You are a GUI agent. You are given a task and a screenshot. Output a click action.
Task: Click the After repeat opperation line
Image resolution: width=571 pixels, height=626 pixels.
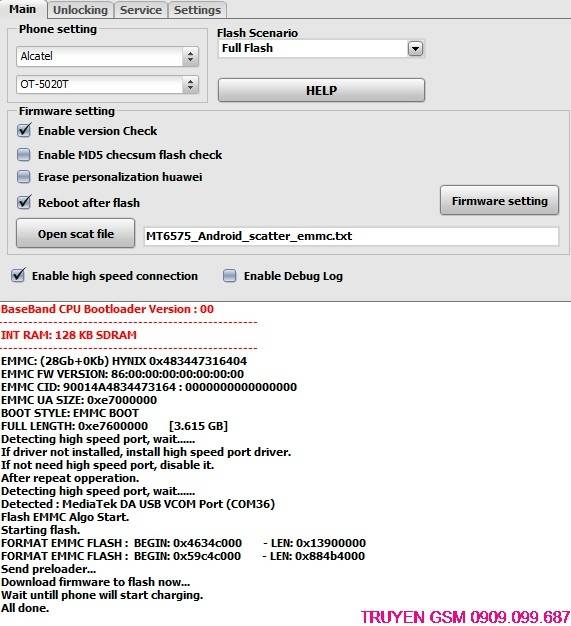(70, 478)
